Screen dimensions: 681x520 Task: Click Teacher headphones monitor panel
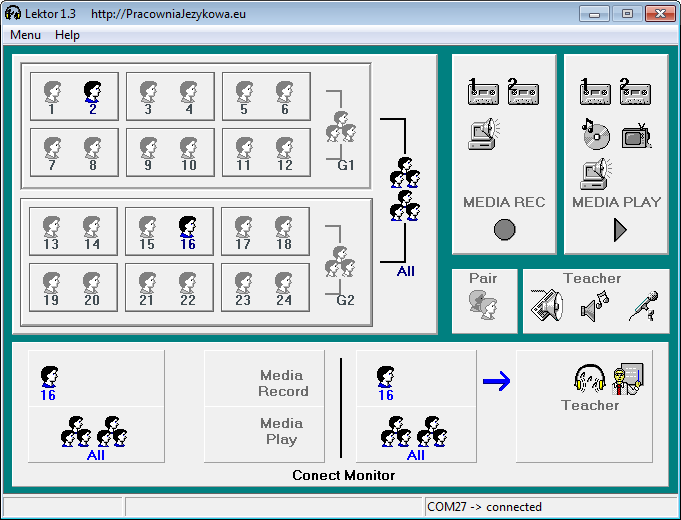click(x=584, y=407)
